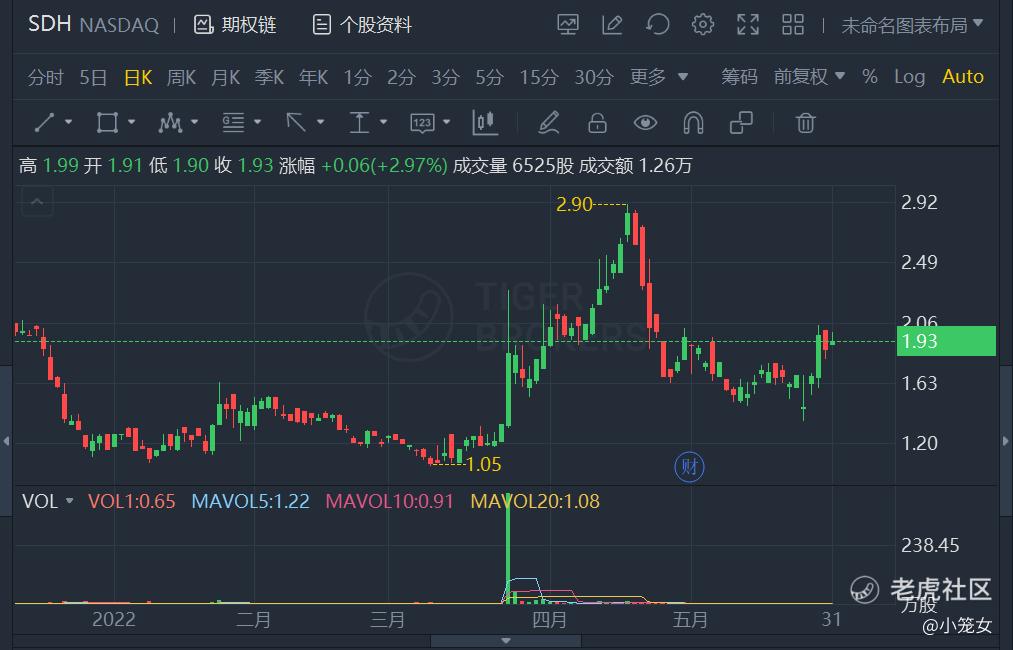The width and height of the screenshot is (1013, 650).
Task: Click the left panel expand arrow
Action: 6,441
